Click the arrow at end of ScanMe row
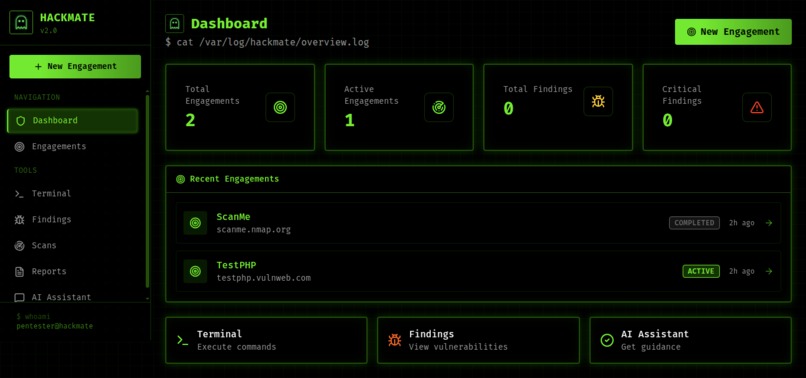Image resolution: width=806 pixels, height=378 pixels. pyautogui.click(x=769, y=223)
